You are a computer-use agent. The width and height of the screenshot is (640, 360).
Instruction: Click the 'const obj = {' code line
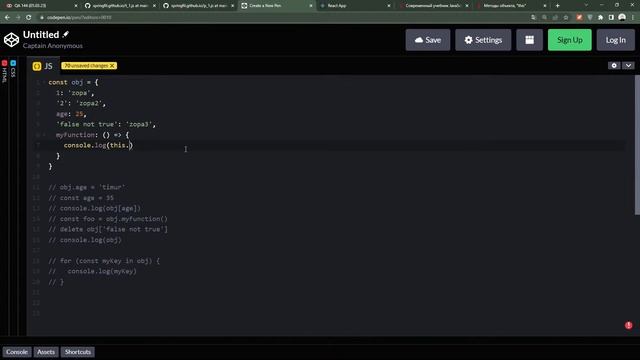pos(73,82)
